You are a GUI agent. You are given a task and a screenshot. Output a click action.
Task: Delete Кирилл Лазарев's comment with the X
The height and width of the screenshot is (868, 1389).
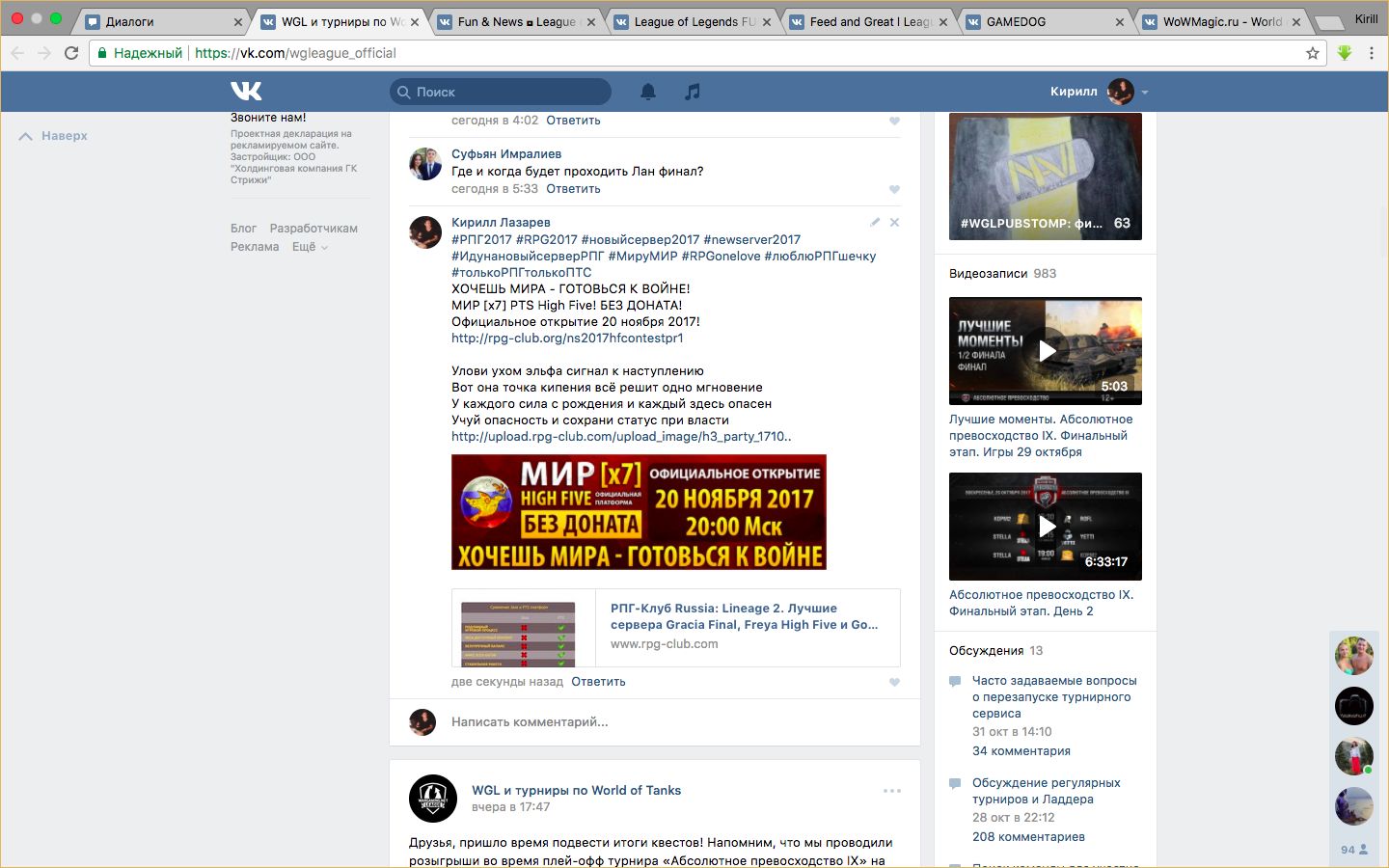click(x=894, y=222)
